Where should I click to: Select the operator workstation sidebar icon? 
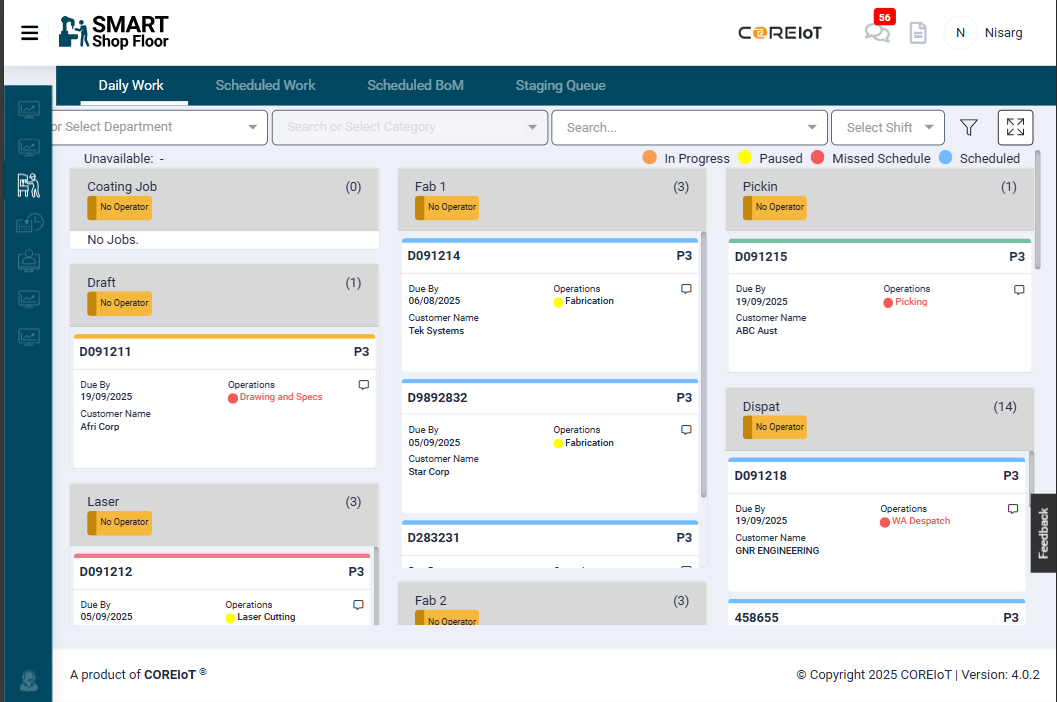[x=29, y=185]
